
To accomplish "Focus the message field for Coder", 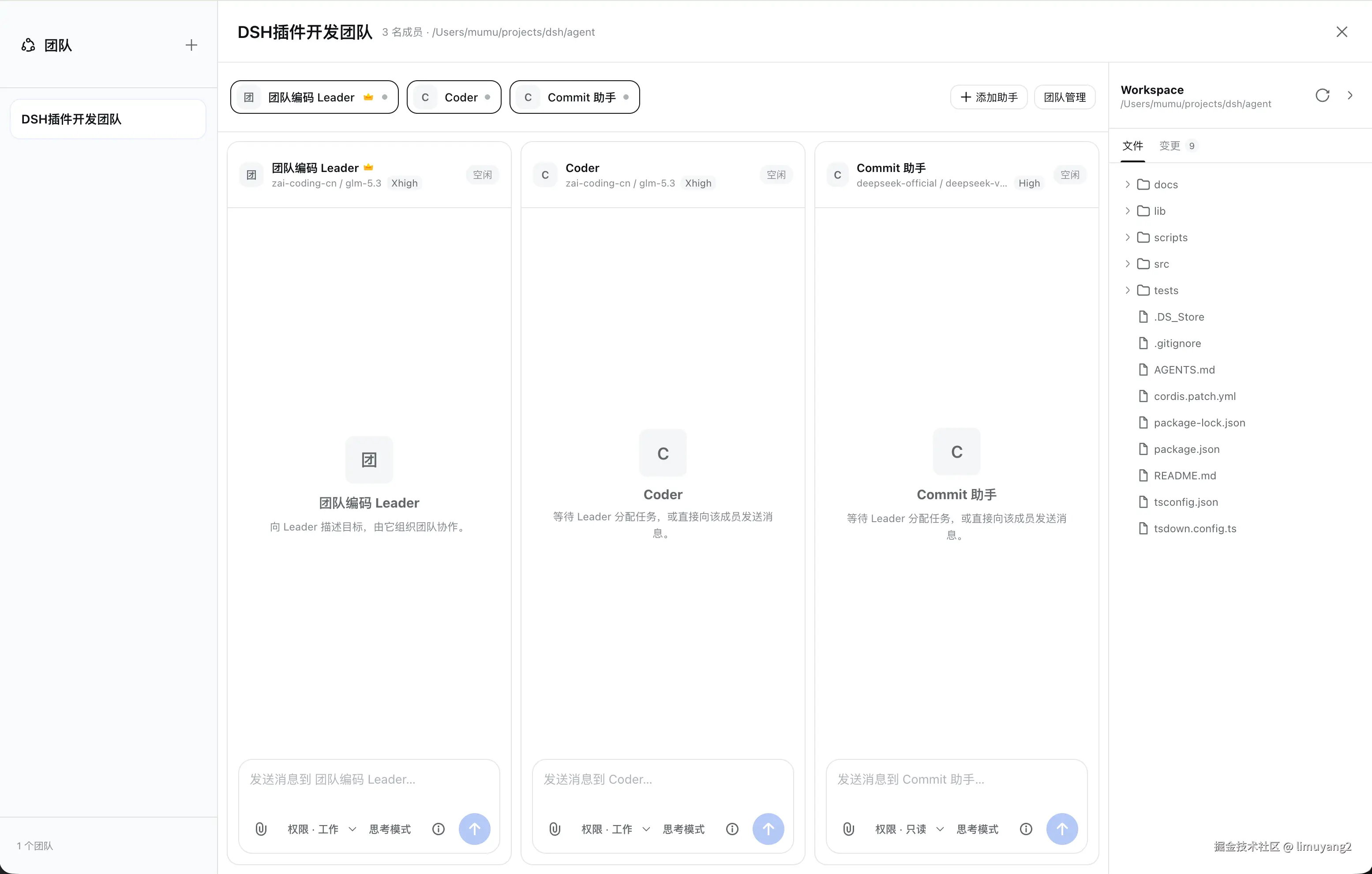I will point(663,780).
